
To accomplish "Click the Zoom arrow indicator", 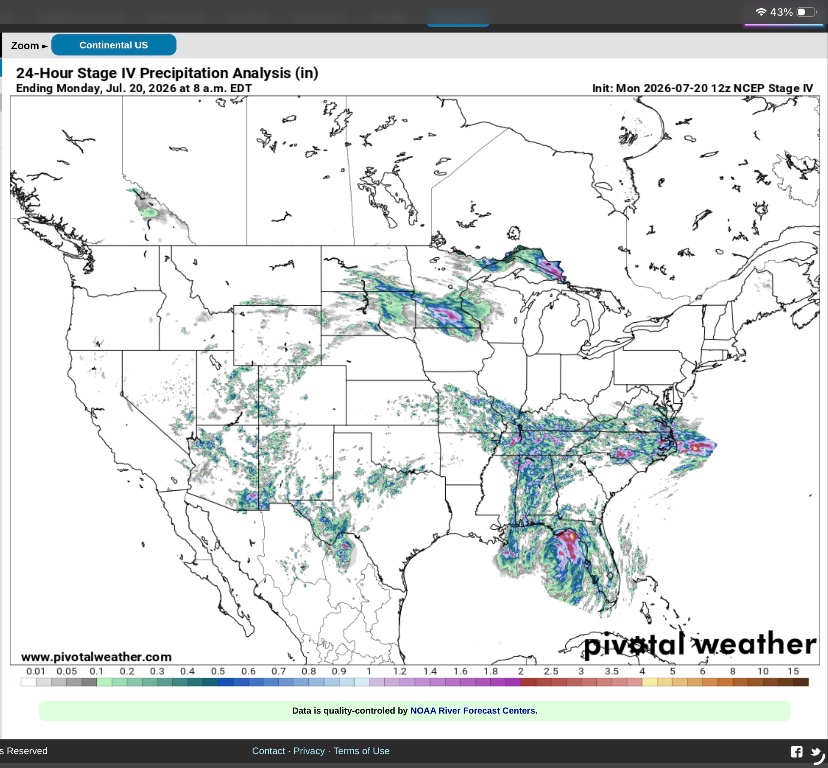I will click(45, 46).
